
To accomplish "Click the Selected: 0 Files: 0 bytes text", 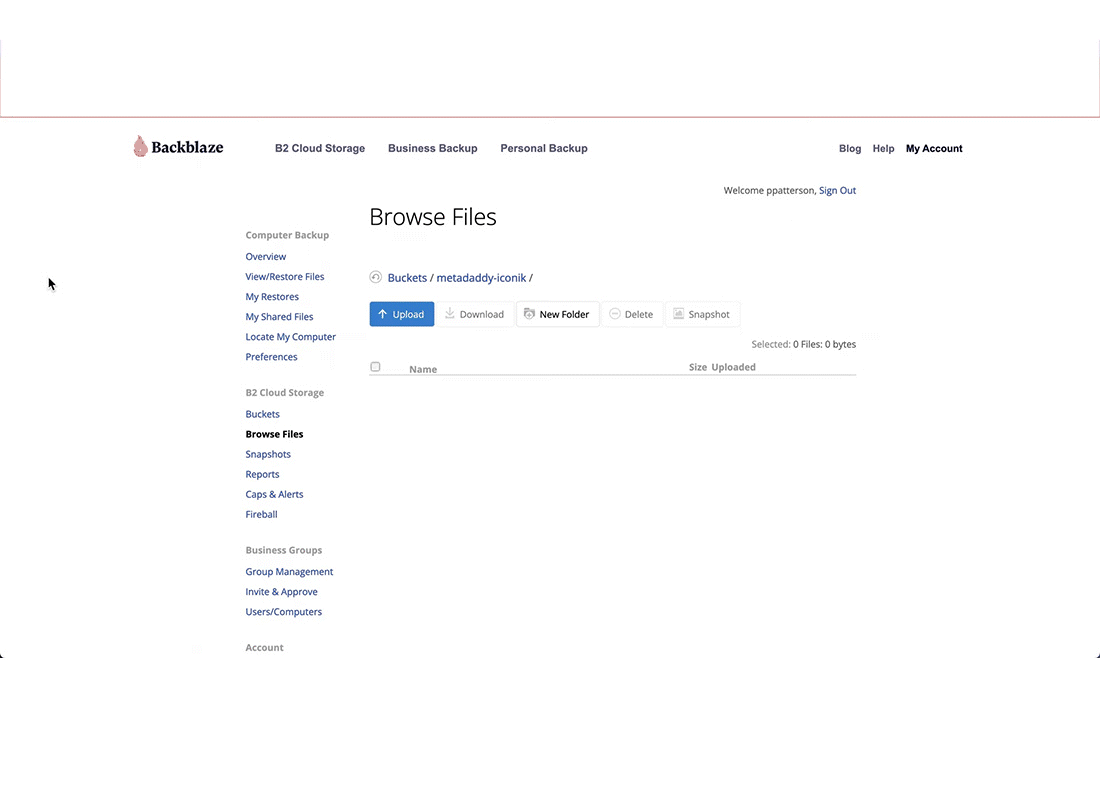I will 804,344.
